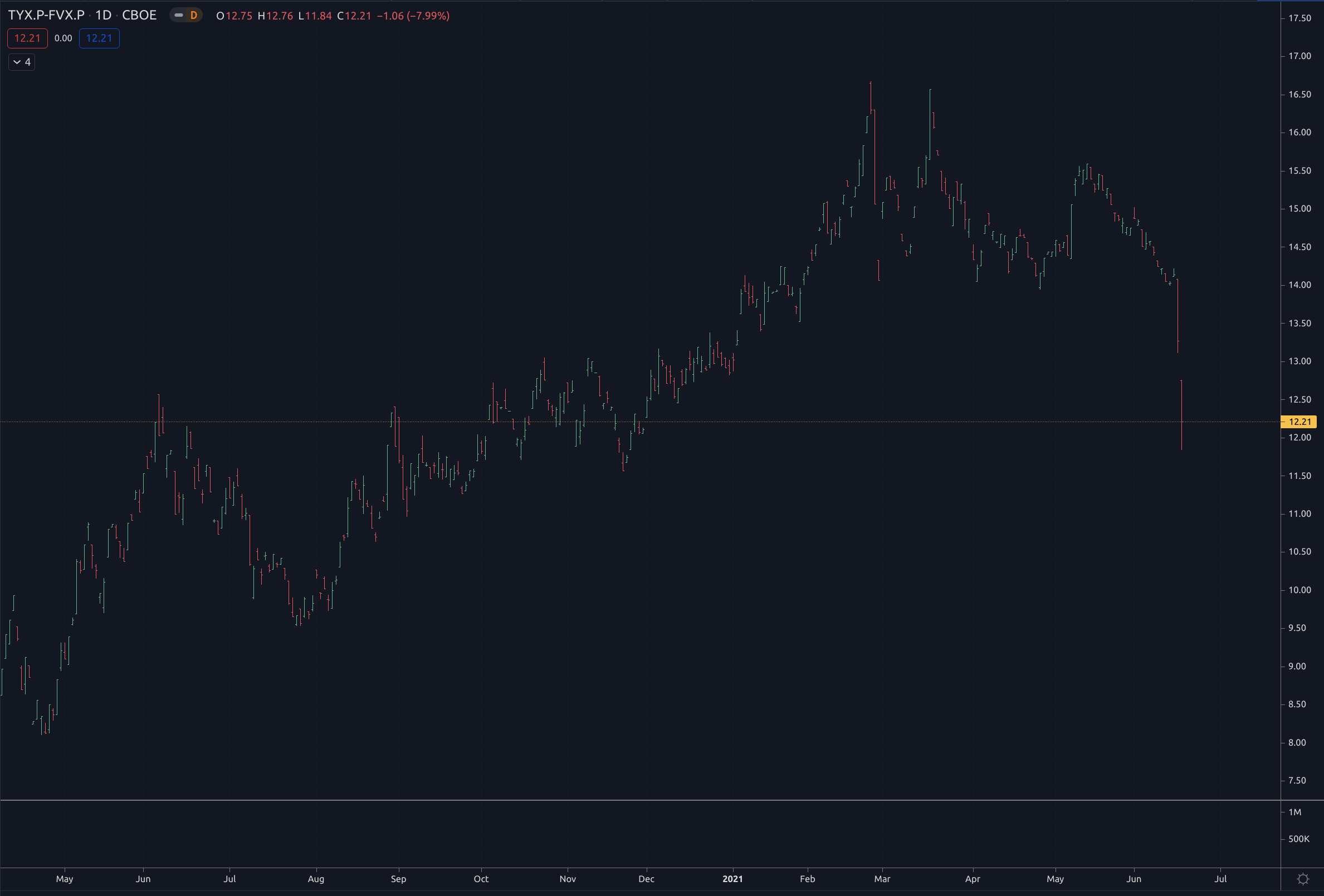Click the blue 12.21 buy button

click(x=99, y=38)
